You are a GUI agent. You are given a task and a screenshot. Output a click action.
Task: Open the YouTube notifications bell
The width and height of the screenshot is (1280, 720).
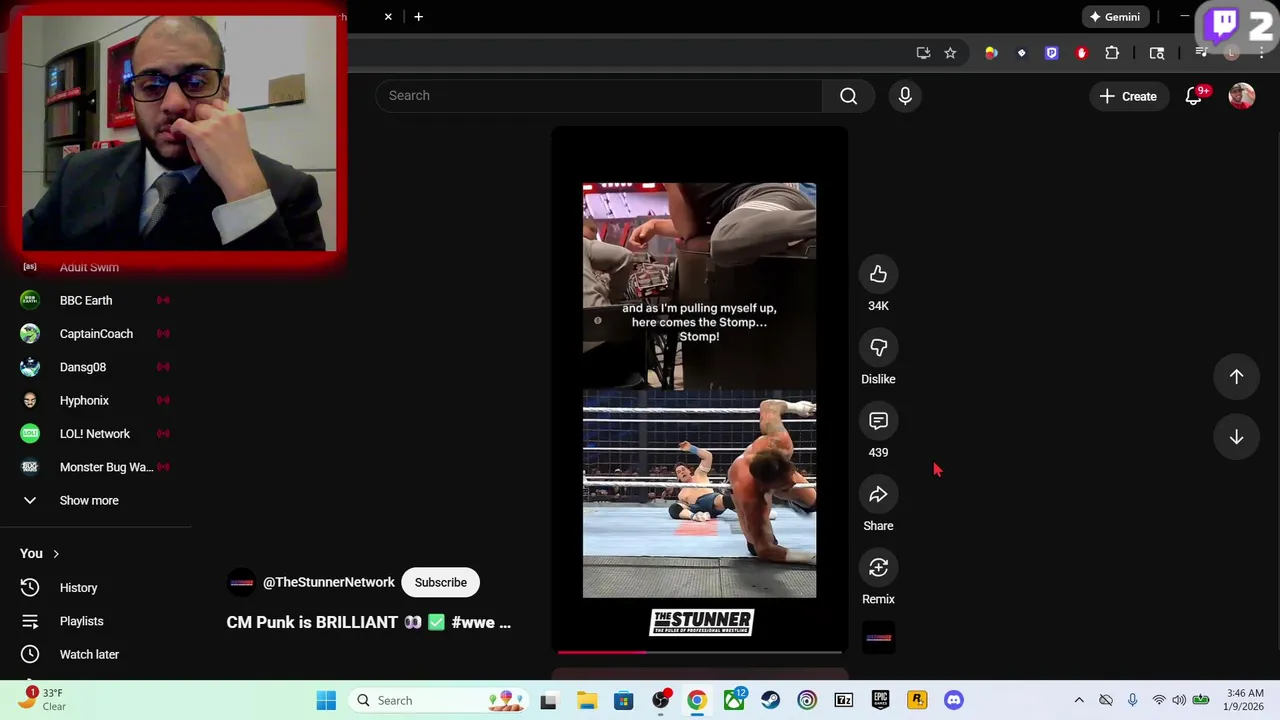[1193, 96]
